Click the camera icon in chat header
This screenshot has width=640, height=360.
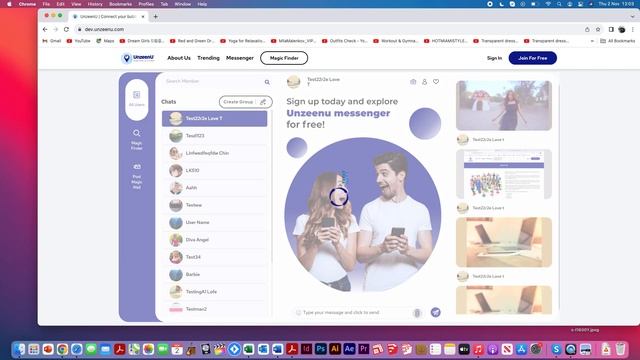coord(413,82)
